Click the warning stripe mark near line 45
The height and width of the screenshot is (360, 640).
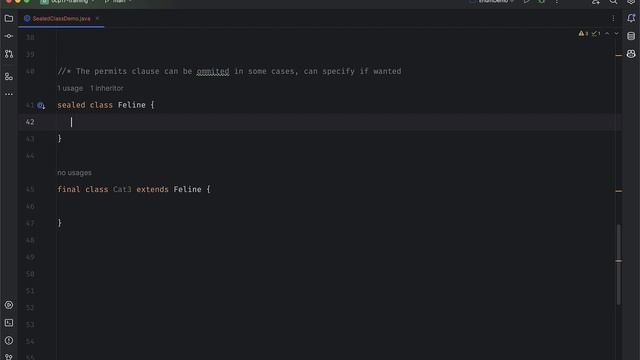point(619,191)
